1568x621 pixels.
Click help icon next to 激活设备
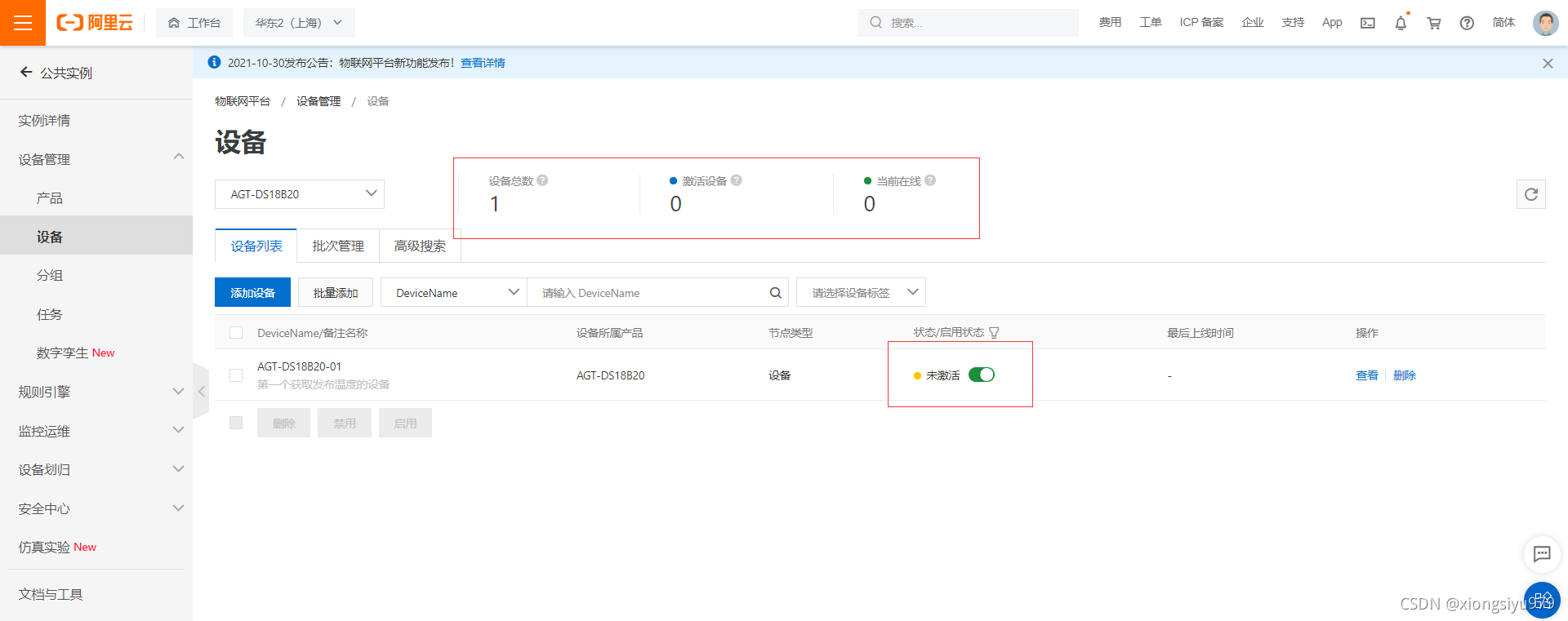[737, 180]
